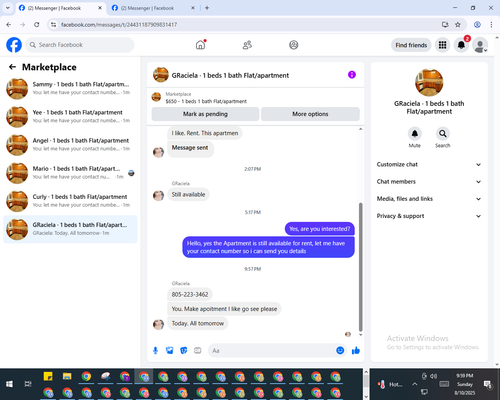Screen dimensions: 500x400
Task: Bookmark this page with the star
Action: click(x=458, y=25)
